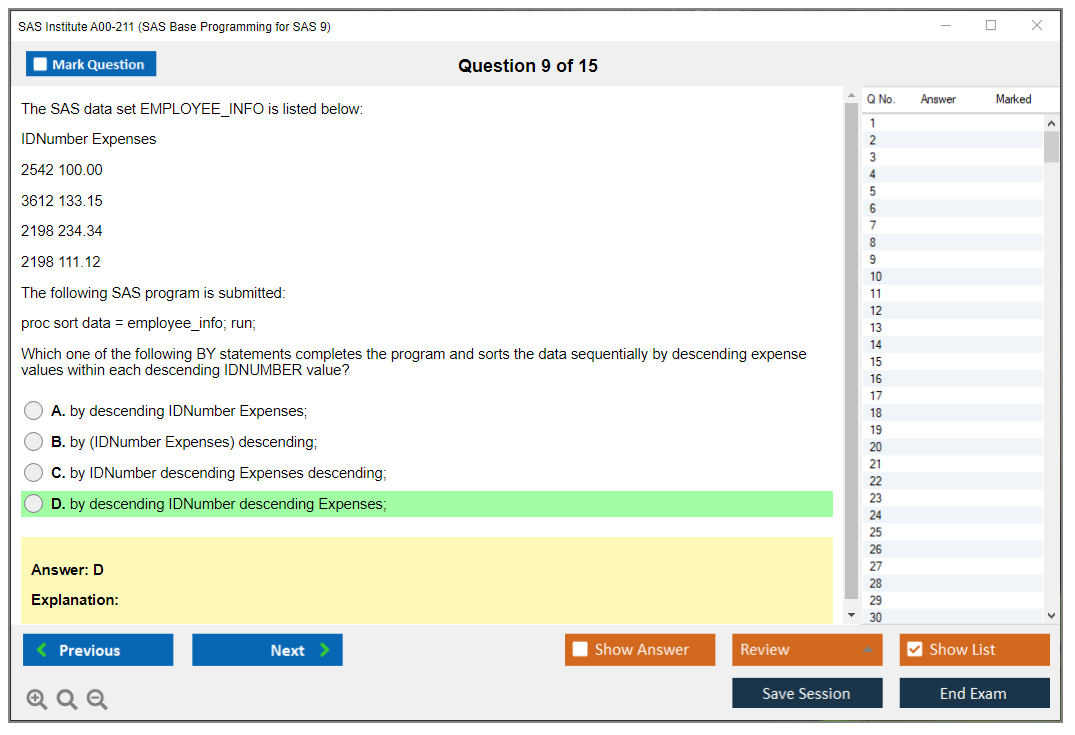Uncheck the Show List checkbox
Viewport: 1075px width, 735px height.
(914, 650)
